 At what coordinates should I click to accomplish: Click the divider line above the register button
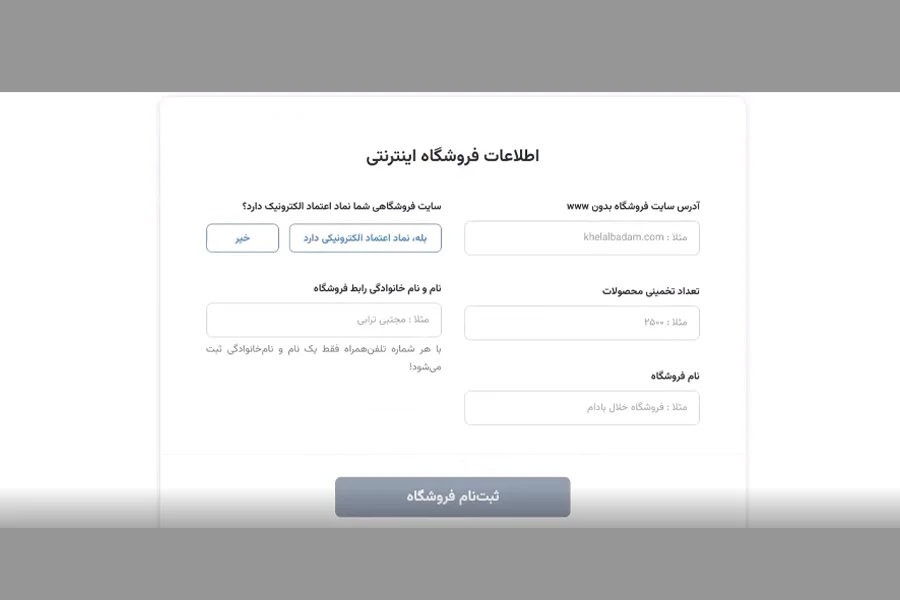pos(452,454)
